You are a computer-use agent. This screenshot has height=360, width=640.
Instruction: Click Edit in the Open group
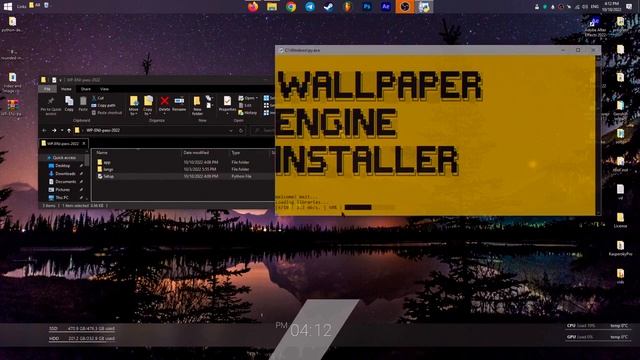[x=245, y=105]
